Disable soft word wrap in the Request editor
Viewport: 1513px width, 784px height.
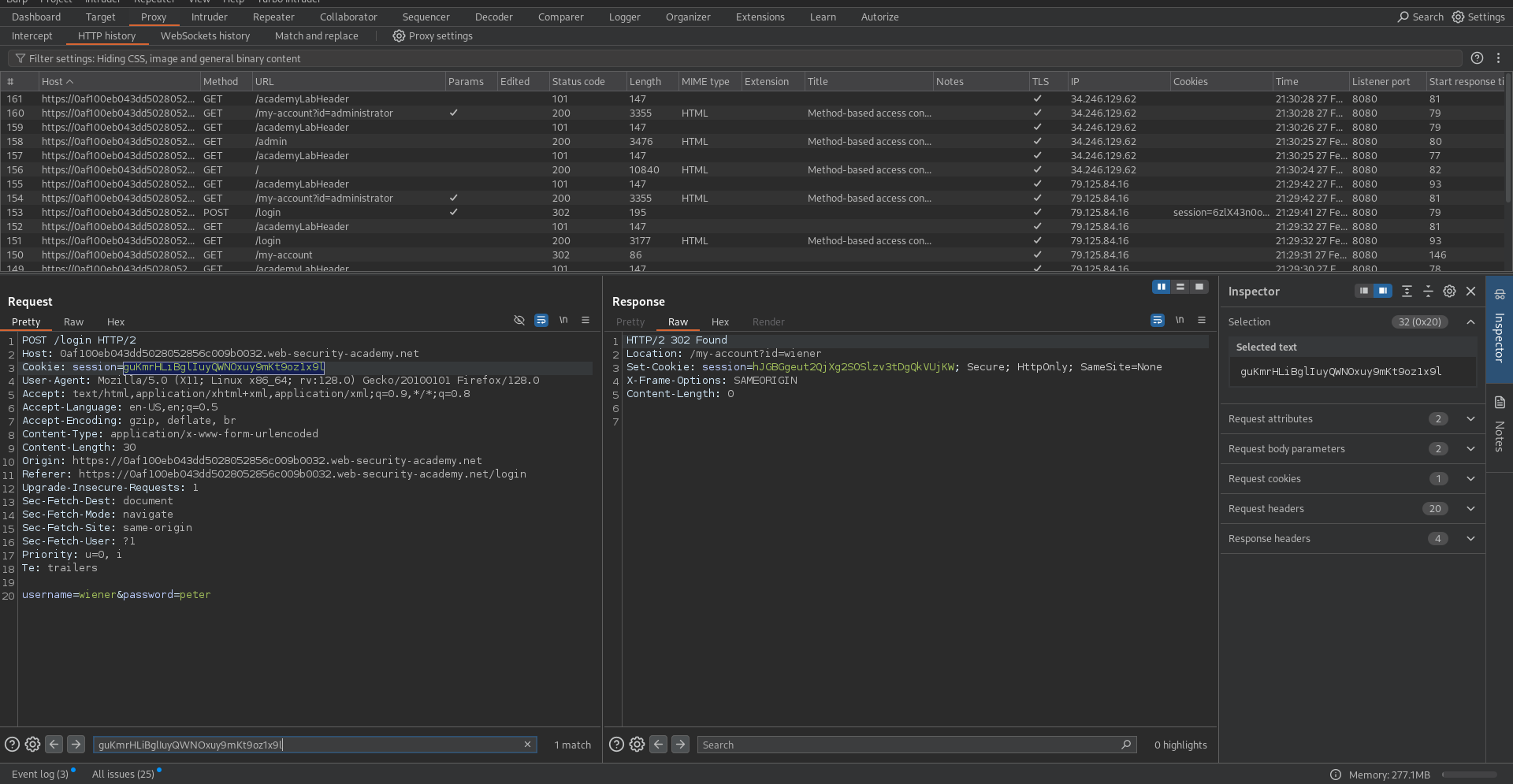(x=541, y=320)
